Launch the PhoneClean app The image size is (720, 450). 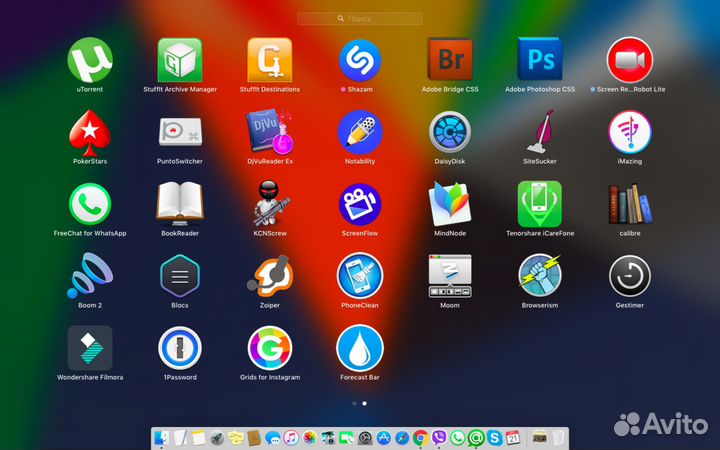point(360,276)
